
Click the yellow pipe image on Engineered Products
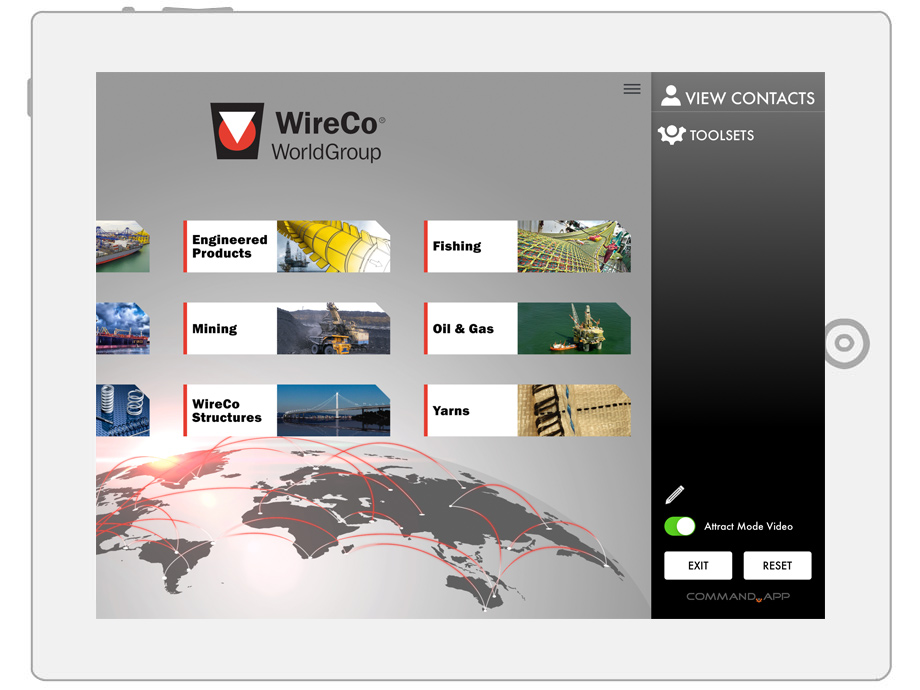pos(334,246)
